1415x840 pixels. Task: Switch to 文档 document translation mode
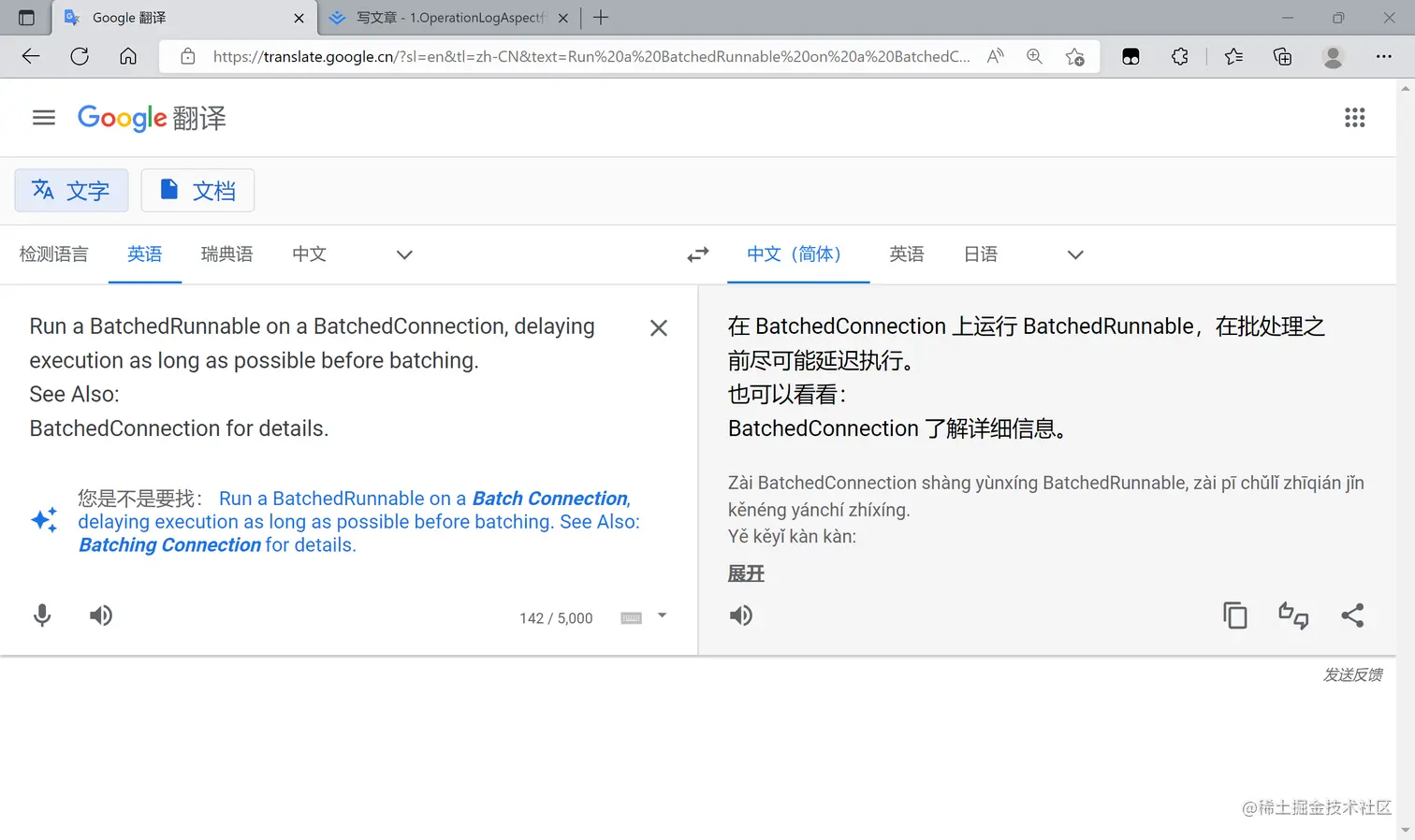[x=197, y=191]
